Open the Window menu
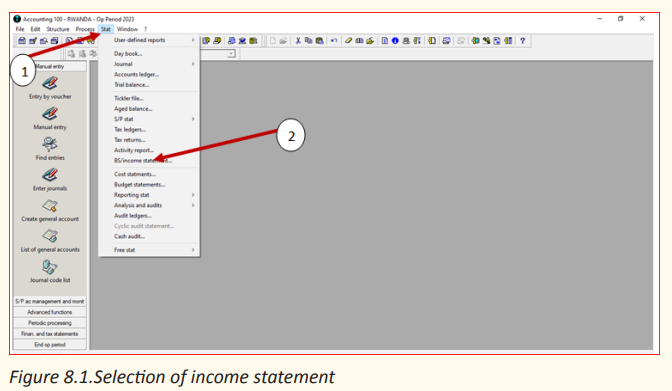672x391 pixels. [x=127, y=29]
